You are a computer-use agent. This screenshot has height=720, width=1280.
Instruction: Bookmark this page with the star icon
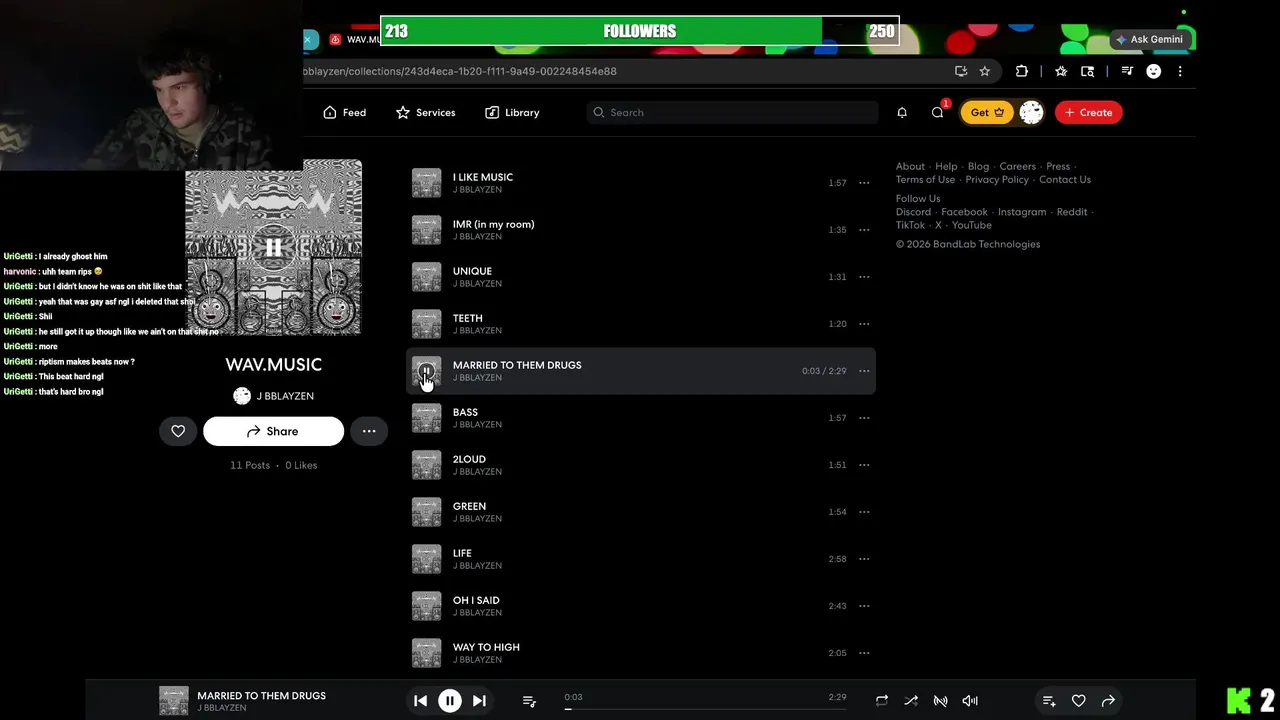pos(985,71)
